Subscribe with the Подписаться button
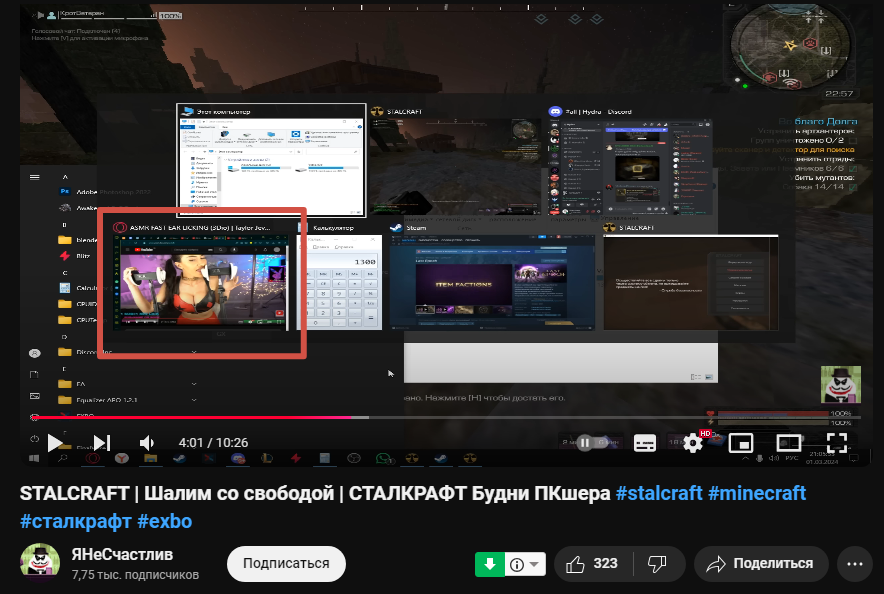This screenshot has height=594, width=884. point(286,564)
